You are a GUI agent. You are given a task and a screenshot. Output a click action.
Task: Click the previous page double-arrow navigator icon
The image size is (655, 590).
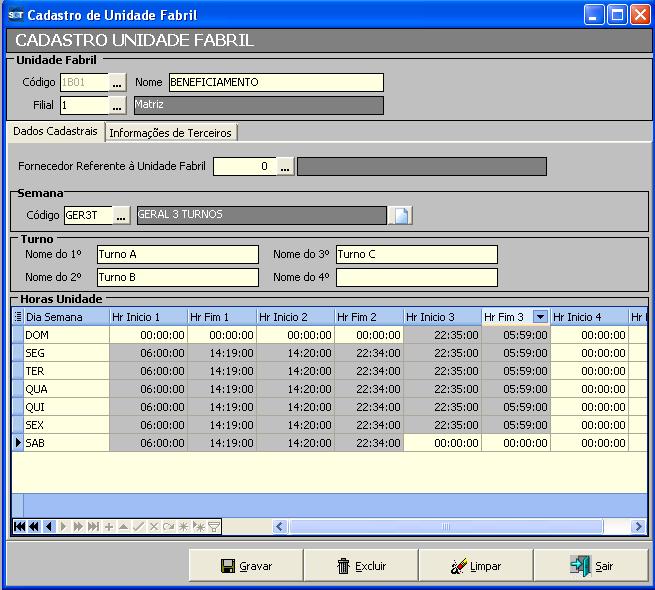33,526
